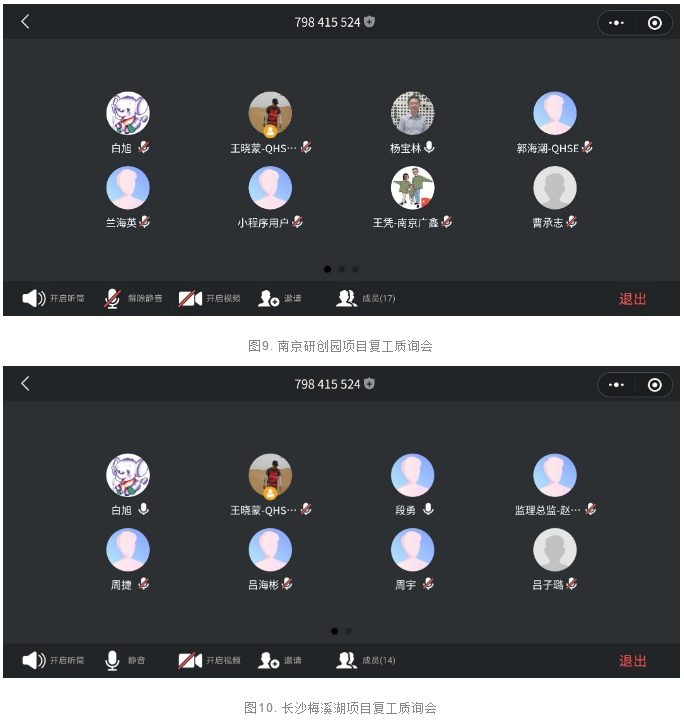Screen dimensions: 684x723
Task: Click the circular target icon in the bottom meeting header
Action: (x=654, y=385)
